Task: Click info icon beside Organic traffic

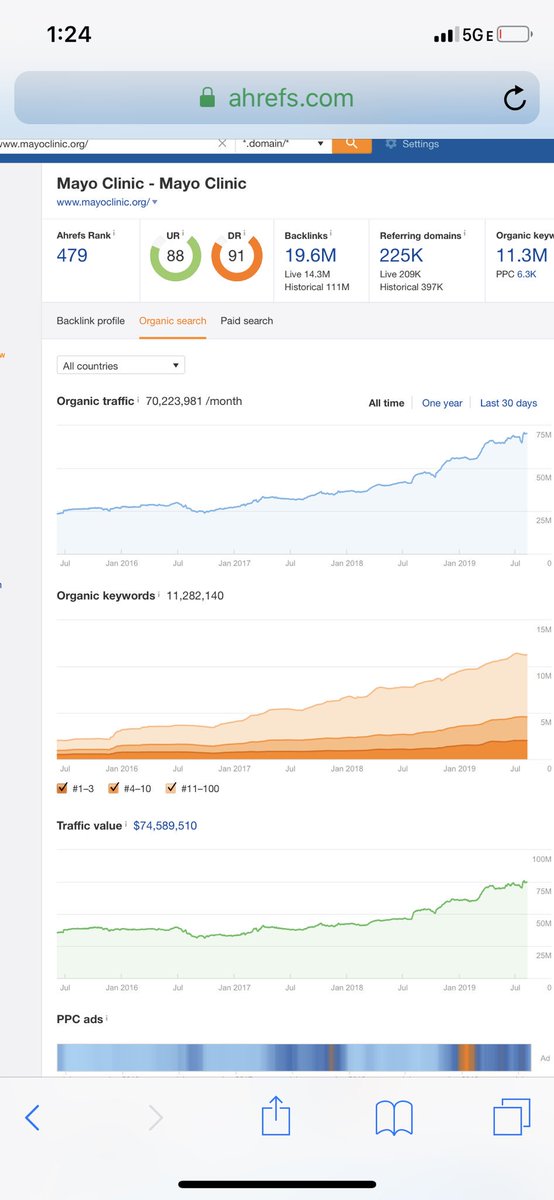Action: 138,400
